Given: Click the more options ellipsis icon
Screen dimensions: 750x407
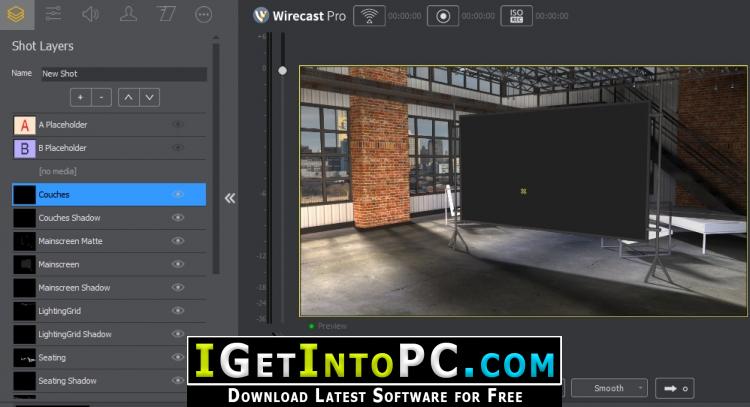Looking at the screenshot, I should pyautogui.click(x=203, y=14).
